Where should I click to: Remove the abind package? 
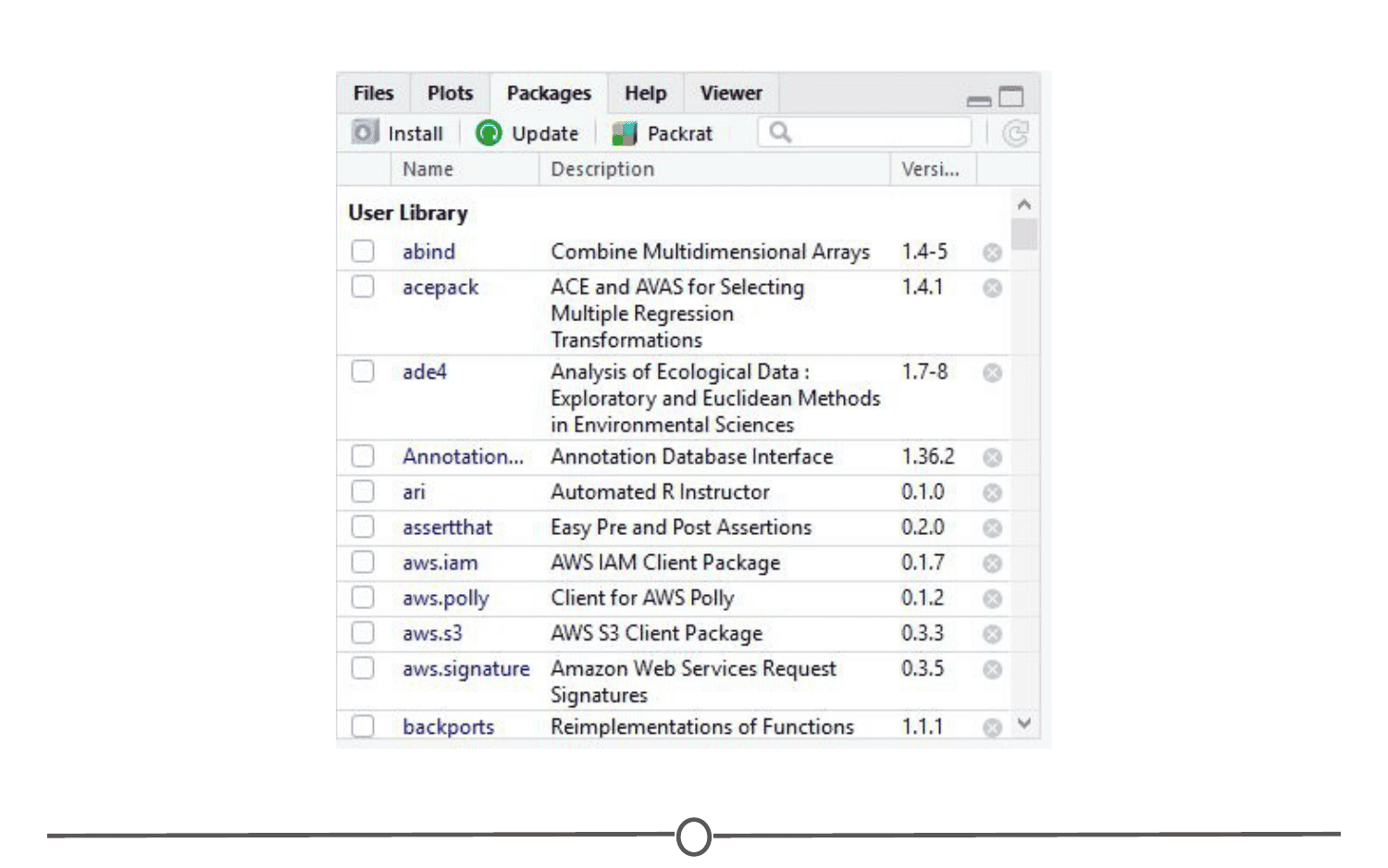(x=992, y=253)
